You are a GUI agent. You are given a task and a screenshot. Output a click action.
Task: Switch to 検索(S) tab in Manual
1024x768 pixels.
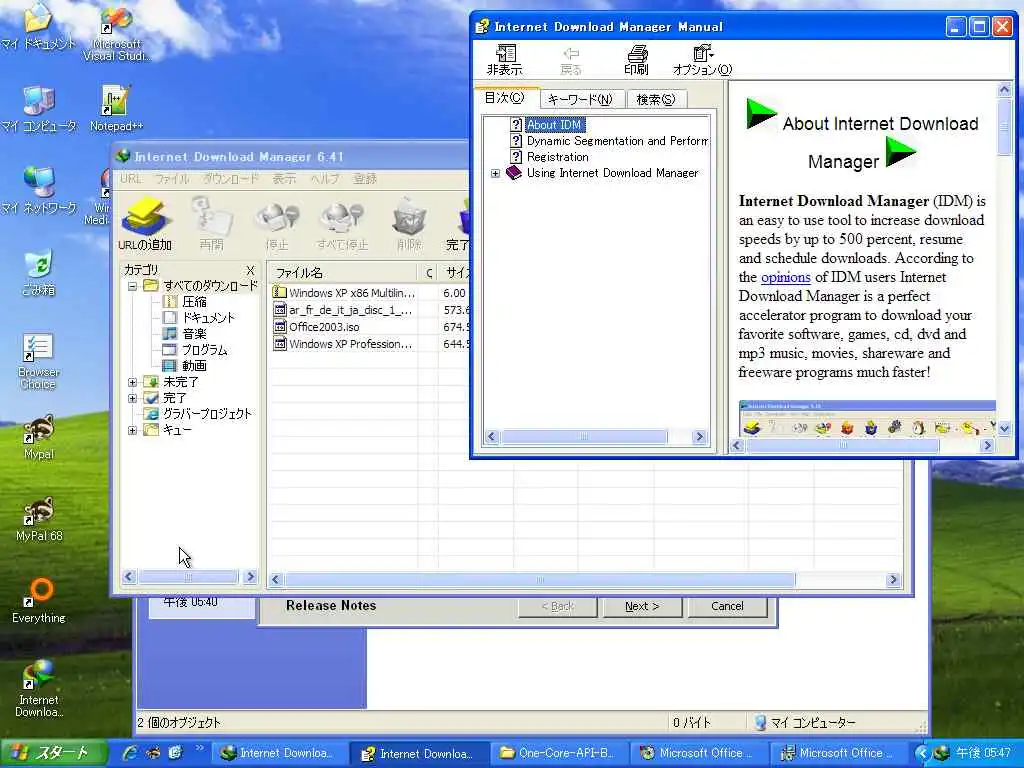656,99
